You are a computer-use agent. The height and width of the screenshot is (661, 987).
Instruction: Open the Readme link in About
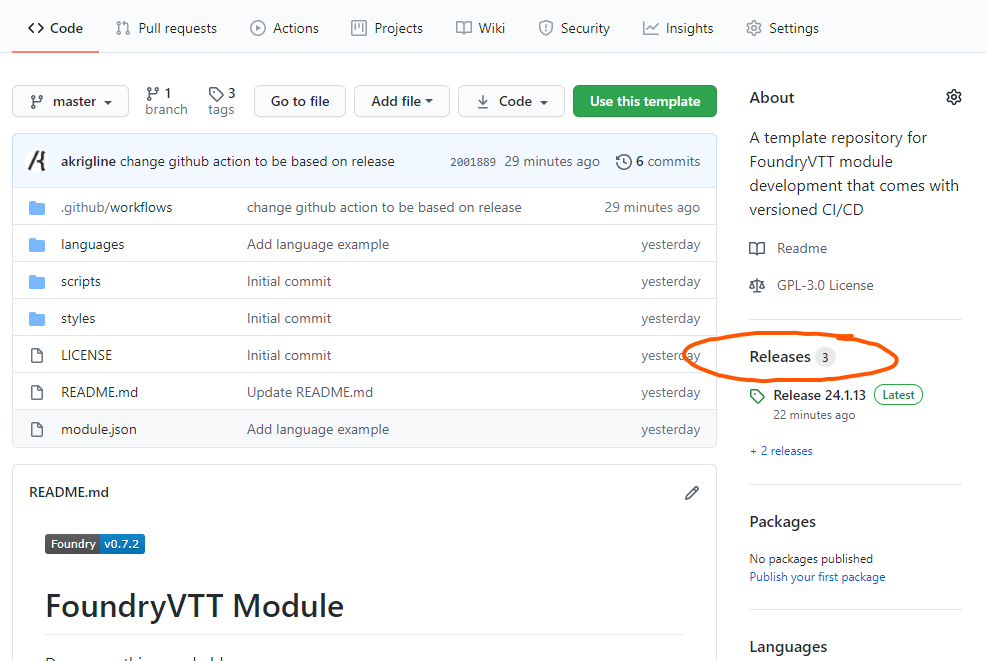(x=802, y=248)
